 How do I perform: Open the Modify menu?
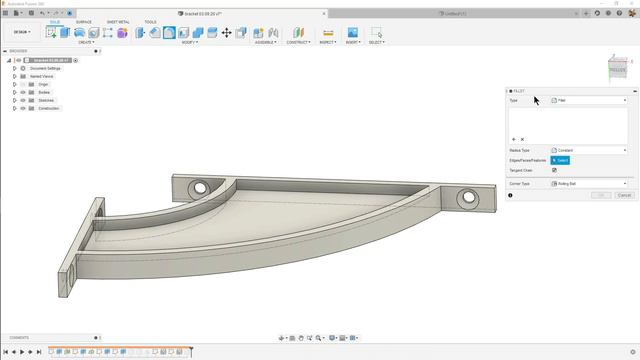(x=189, y=42)
